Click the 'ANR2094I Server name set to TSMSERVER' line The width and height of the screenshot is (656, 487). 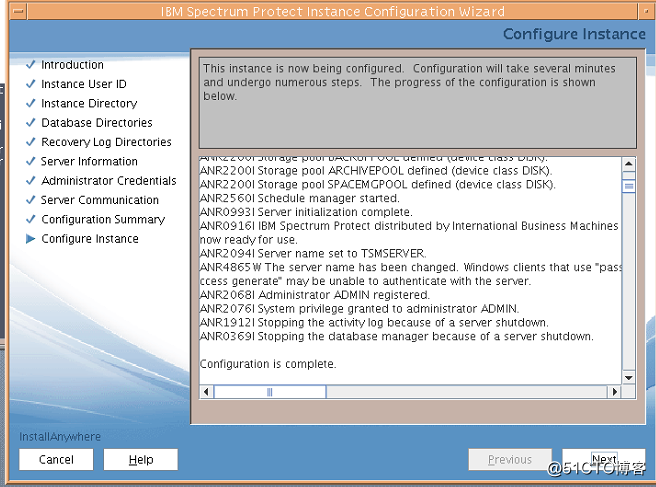[313, 254]
